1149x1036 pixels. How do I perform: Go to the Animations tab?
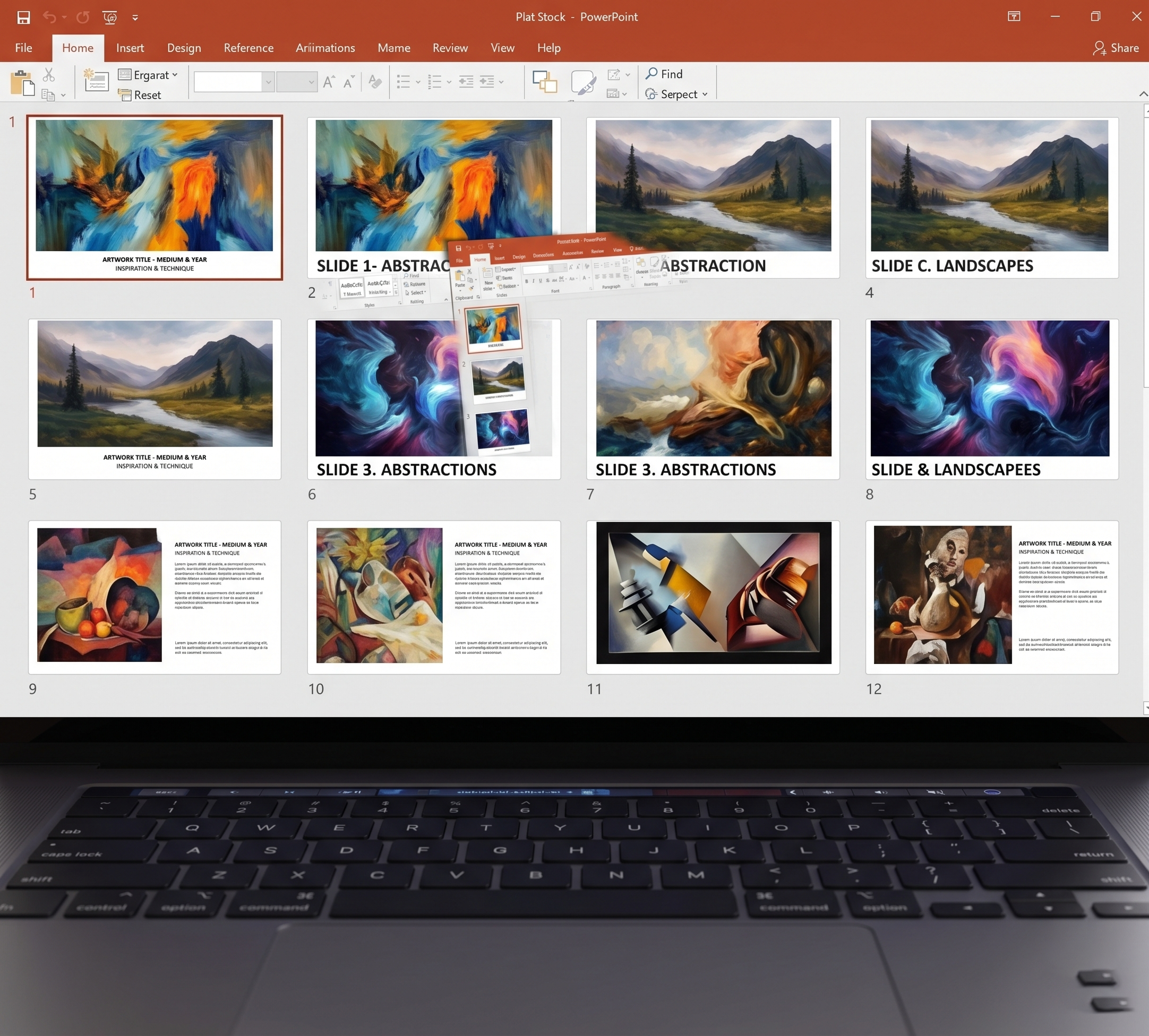325,48
